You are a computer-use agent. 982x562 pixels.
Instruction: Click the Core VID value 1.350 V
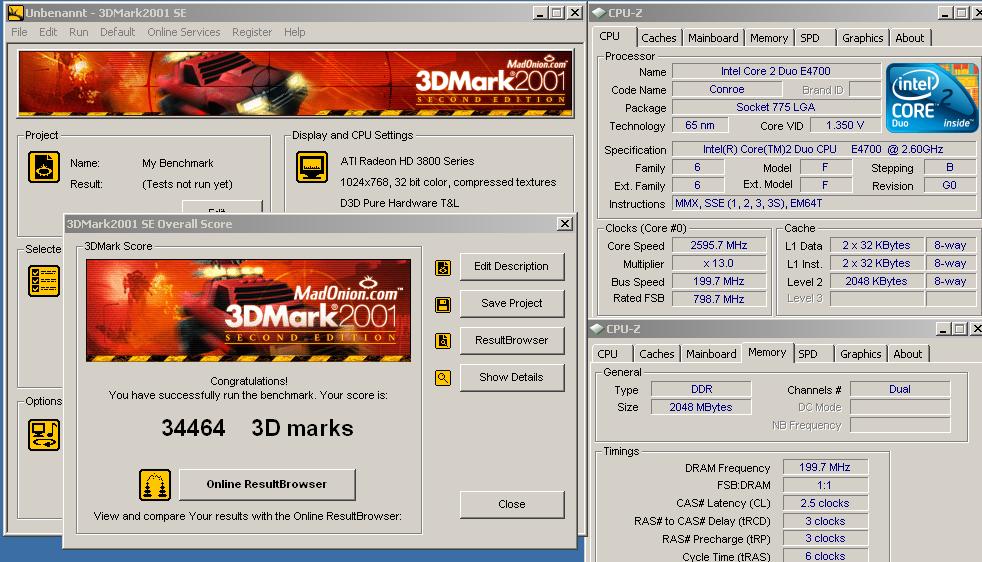[845, 125]
